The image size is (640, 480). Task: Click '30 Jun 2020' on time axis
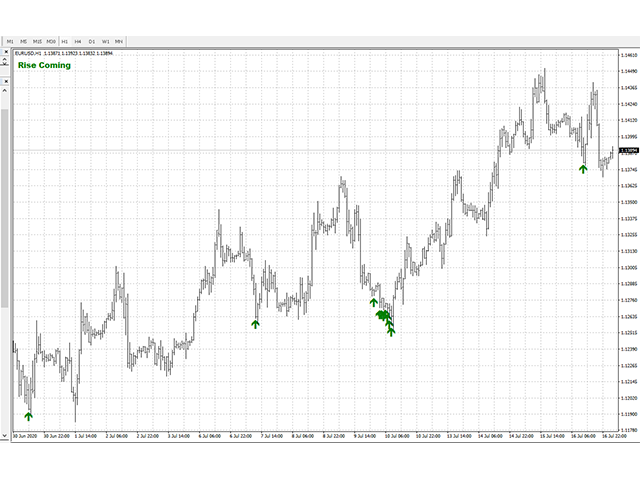[x=25, y=436]
